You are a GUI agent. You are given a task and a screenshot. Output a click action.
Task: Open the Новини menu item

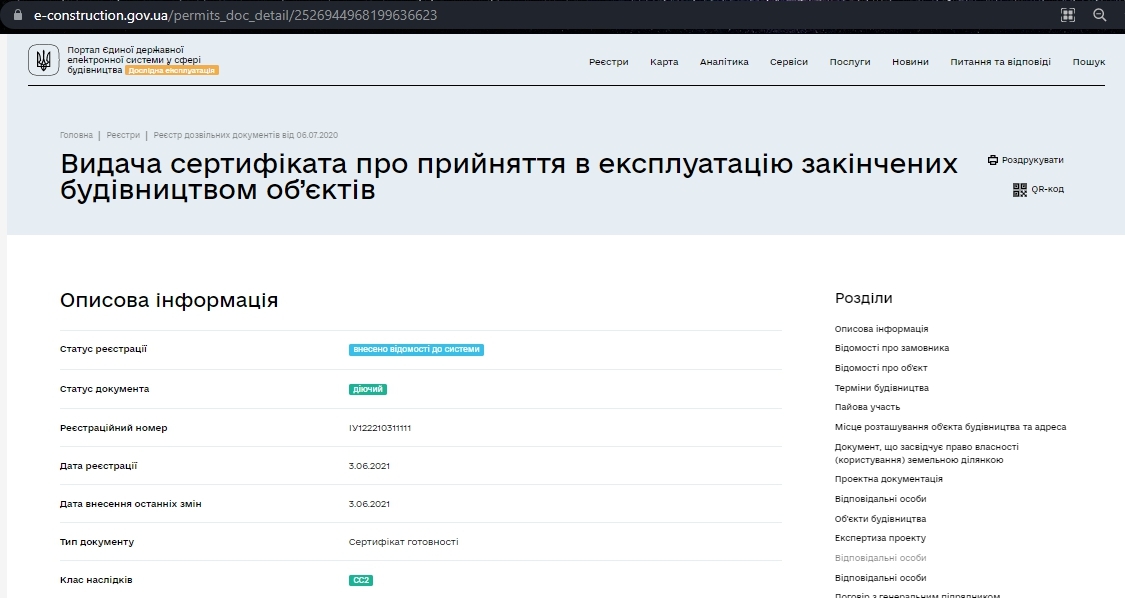(x=910, y=62)
